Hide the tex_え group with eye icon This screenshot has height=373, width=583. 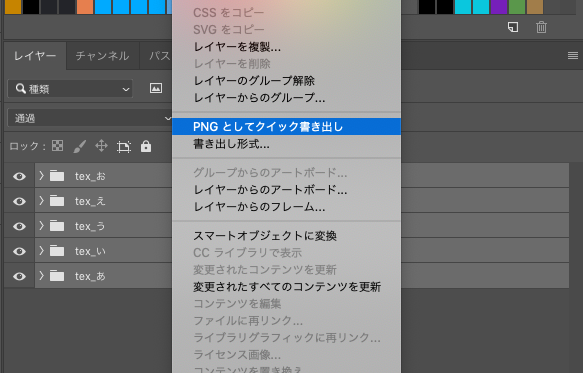coord(19,201)
